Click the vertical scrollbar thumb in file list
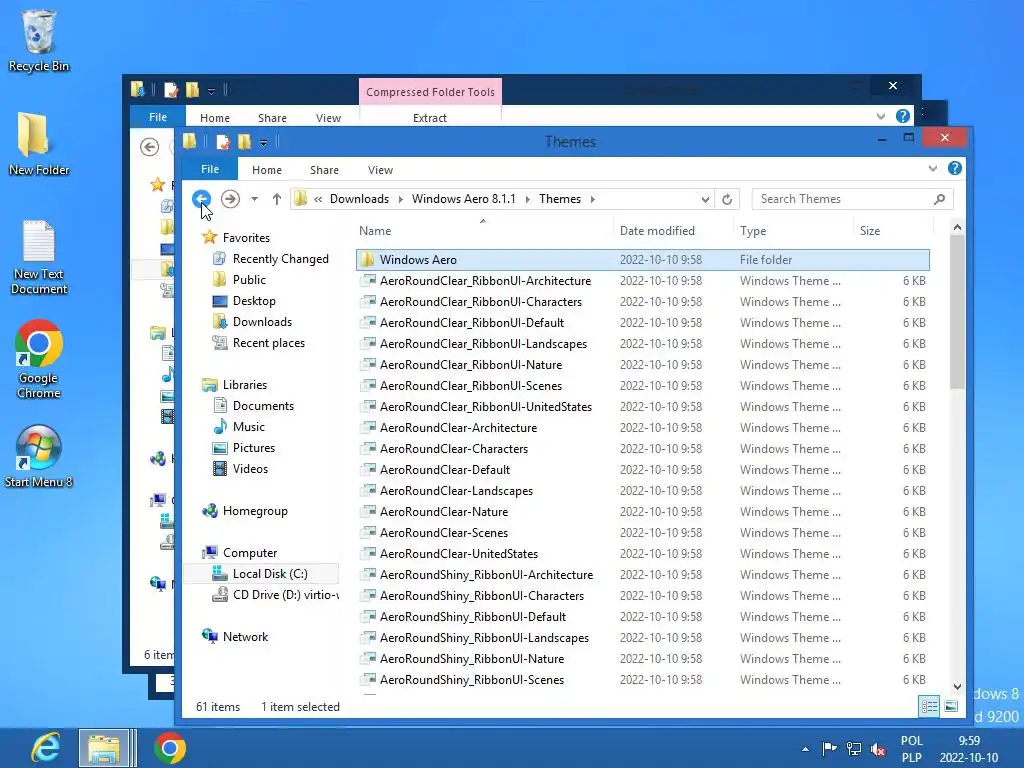Image resolution: width=1024 pixels, height=768 pixels. (x=957, y=312)
